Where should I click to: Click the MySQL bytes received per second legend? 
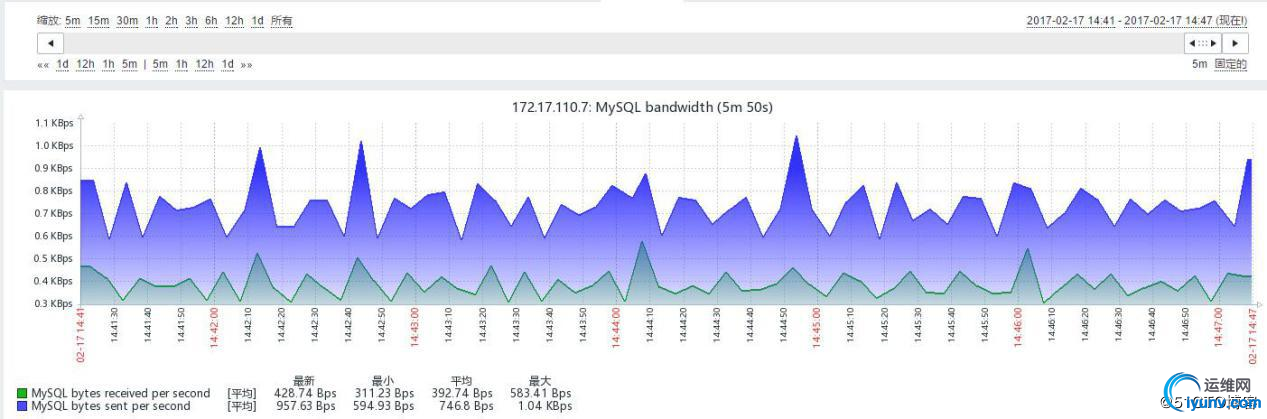point(121,394)
